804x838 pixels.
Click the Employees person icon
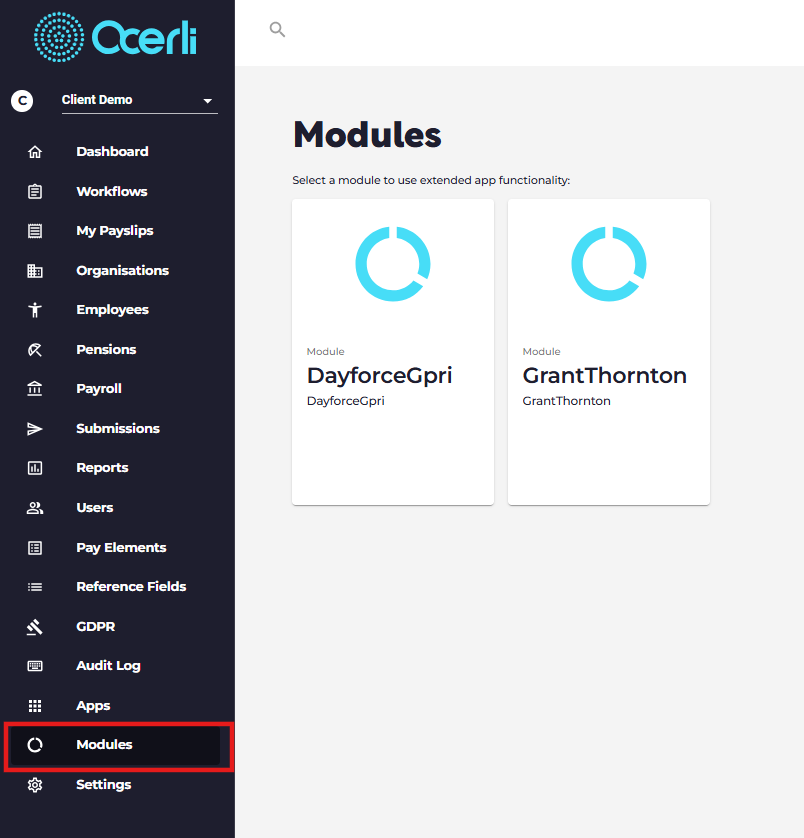(35, 310)
